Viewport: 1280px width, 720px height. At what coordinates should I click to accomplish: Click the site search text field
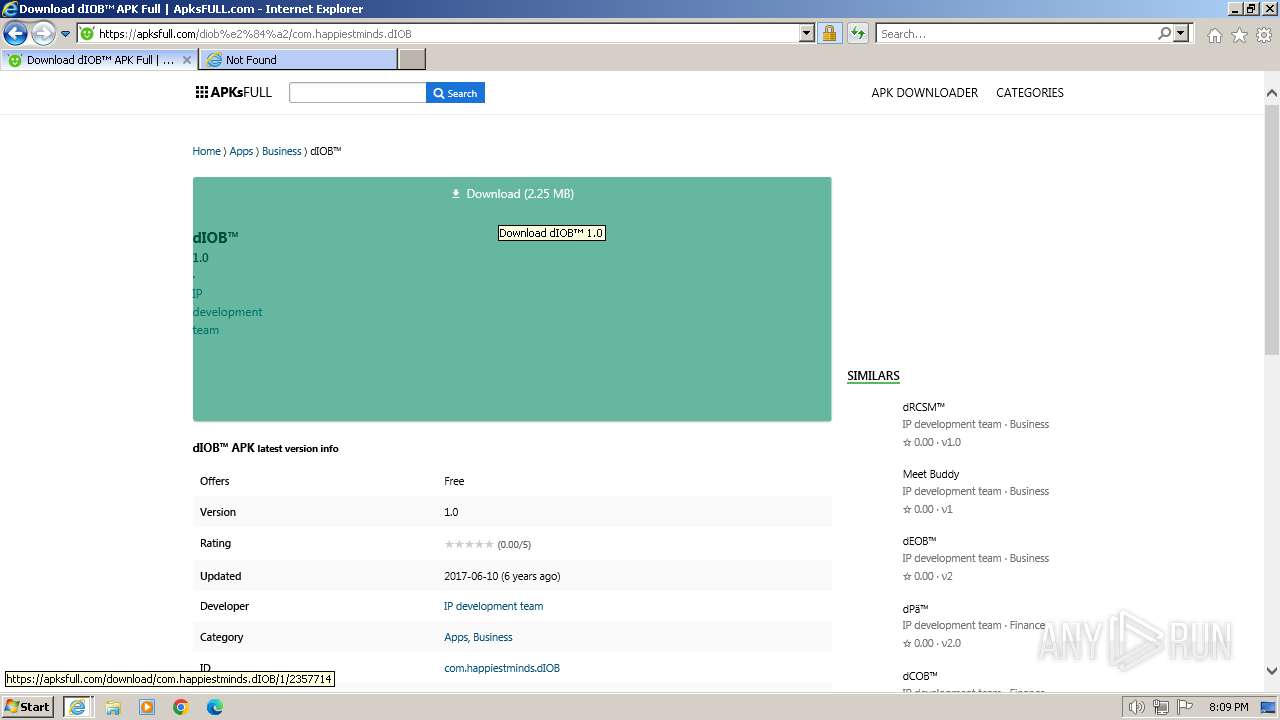pos(357,93)
